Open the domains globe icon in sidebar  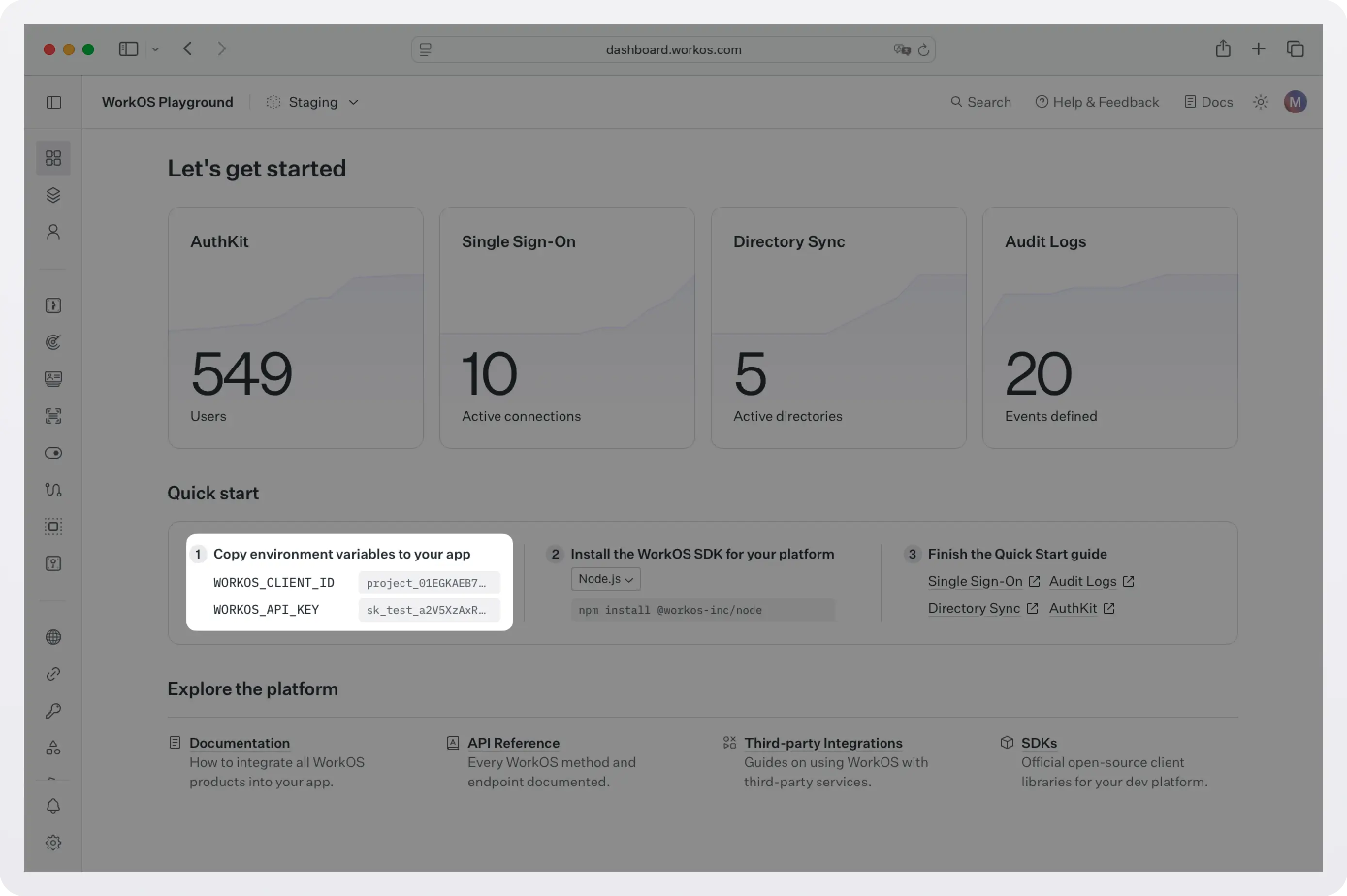(53, 637)
